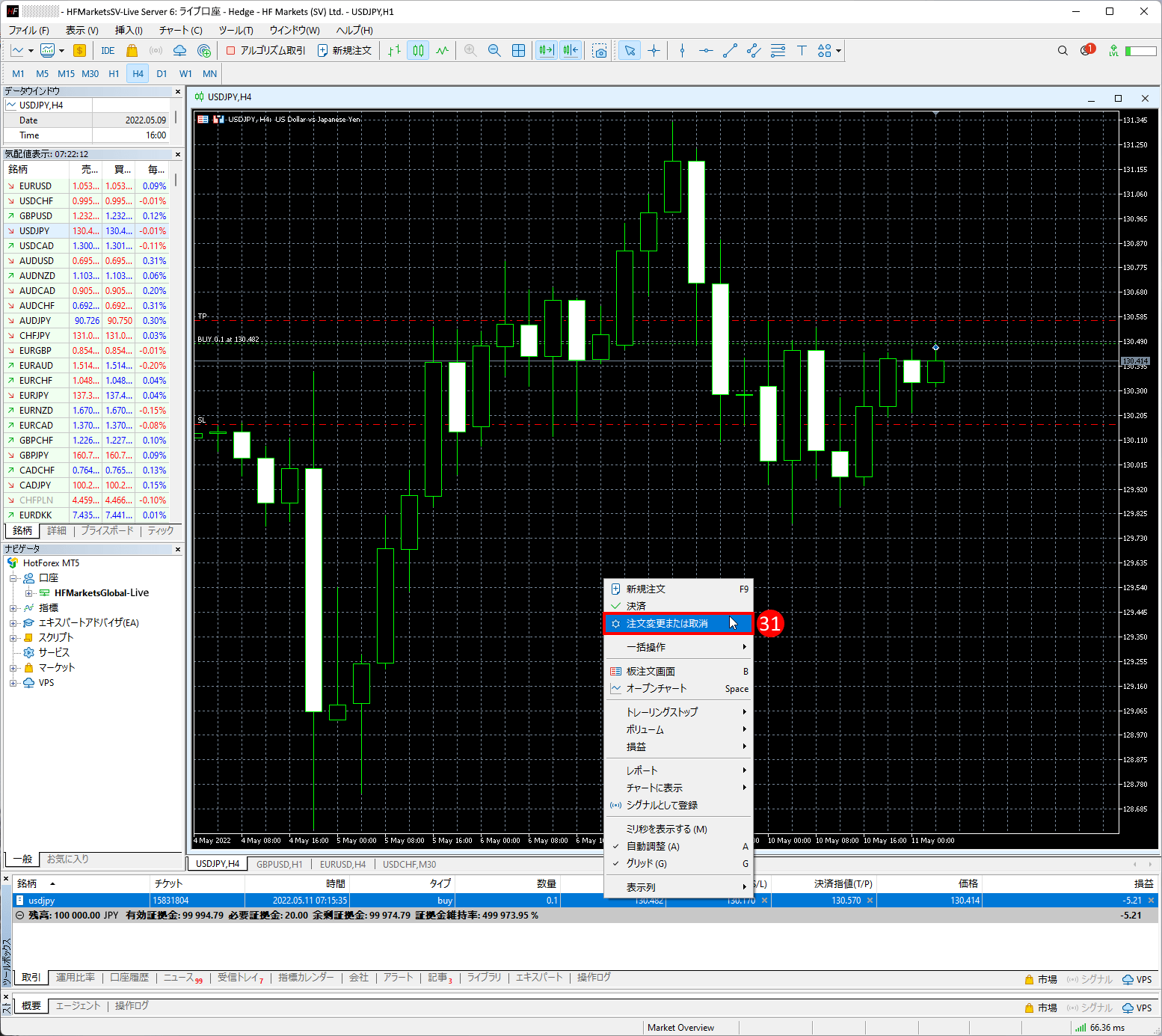Open the search magnifier in toolbar
The width and height of the screenshot is (1162, 1036).
click(1063, 51)
